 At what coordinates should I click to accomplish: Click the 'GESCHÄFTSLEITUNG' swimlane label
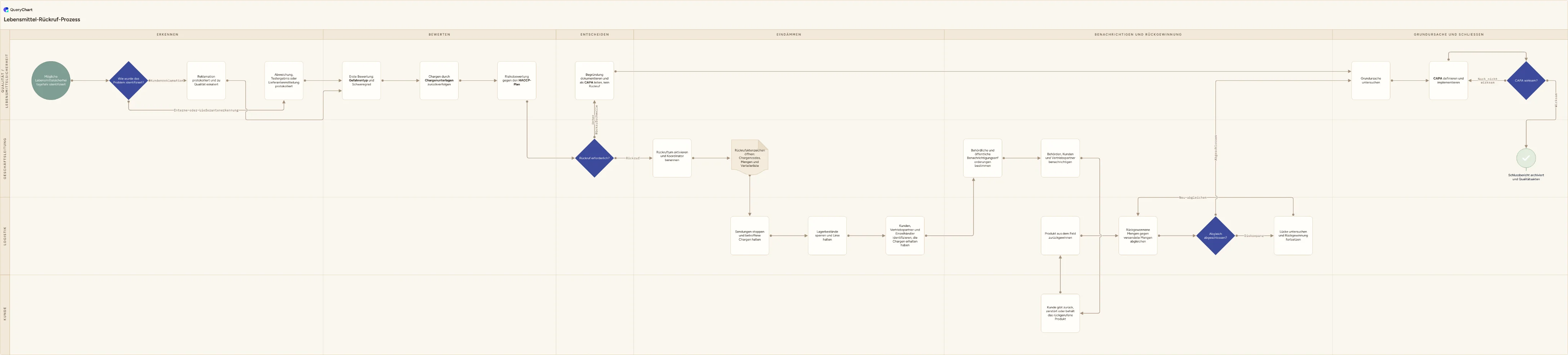pos(5,158)
